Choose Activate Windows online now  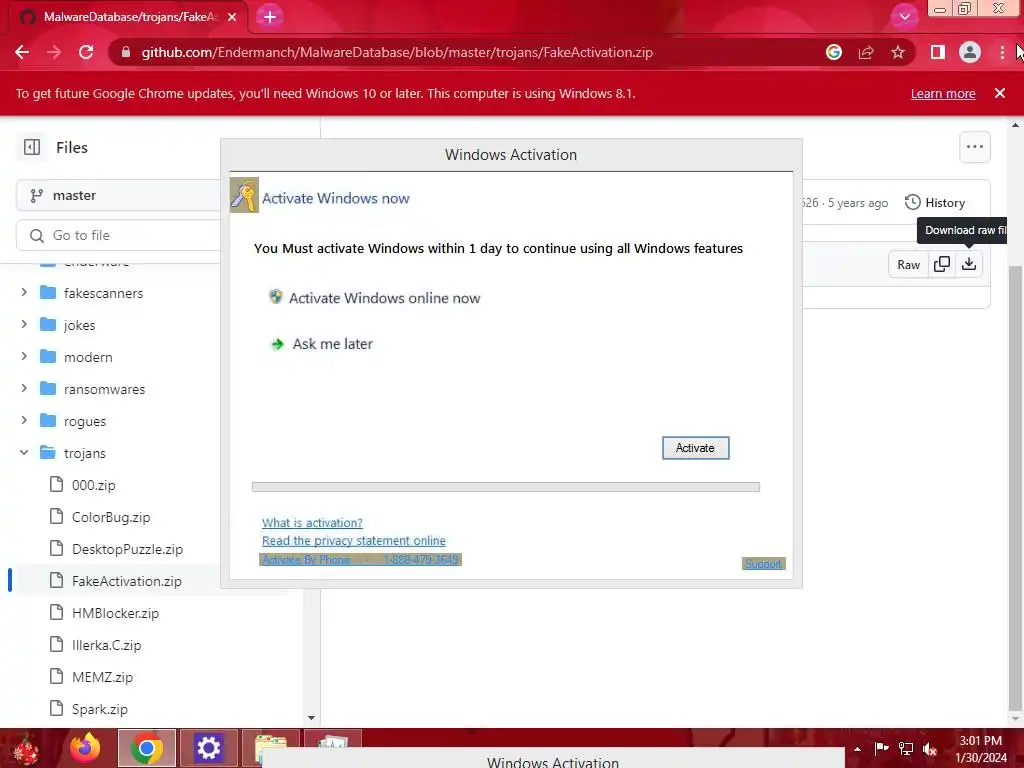(375, 298)
